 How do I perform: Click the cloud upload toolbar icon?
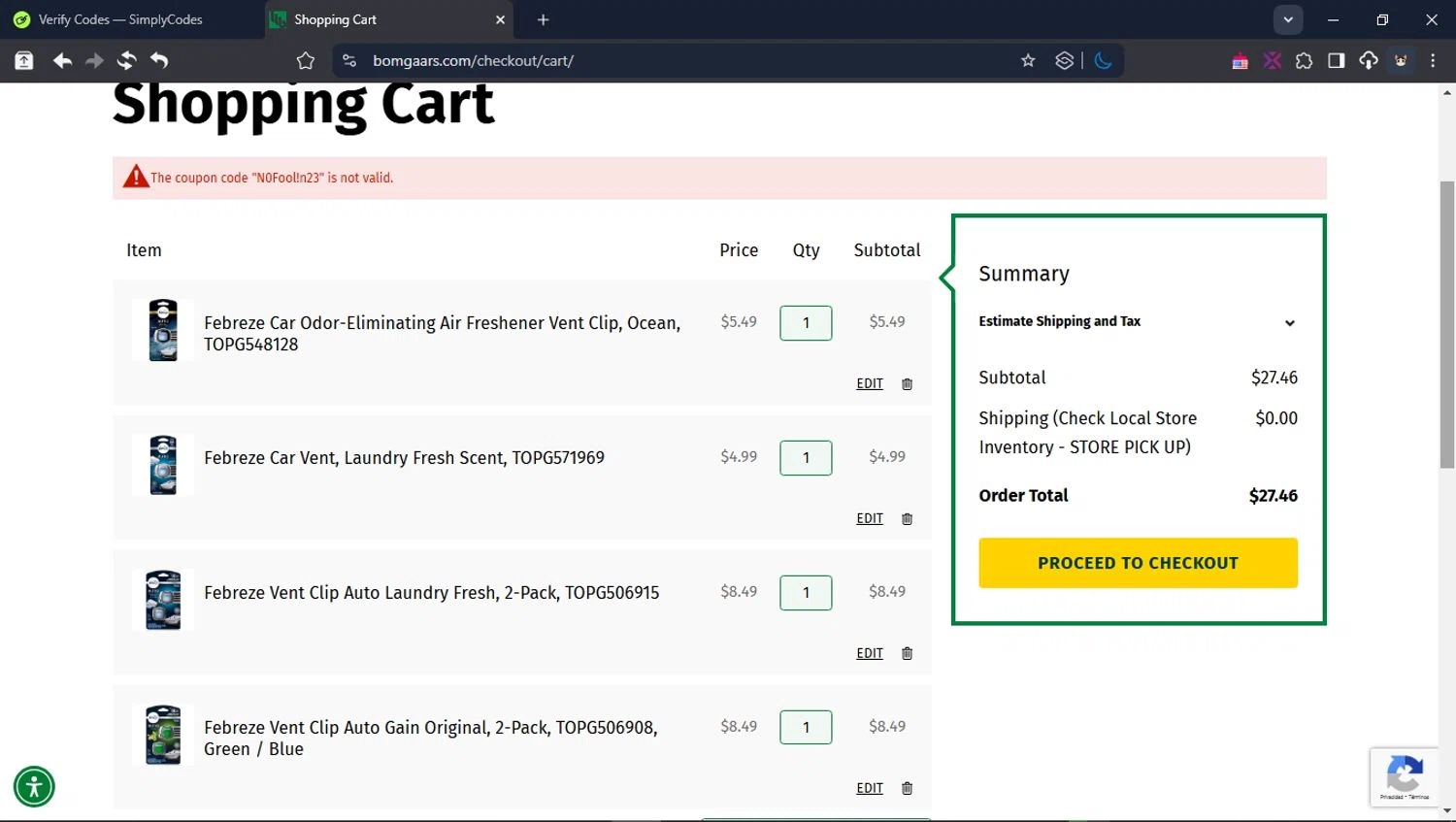click(x=1368, y=60)
